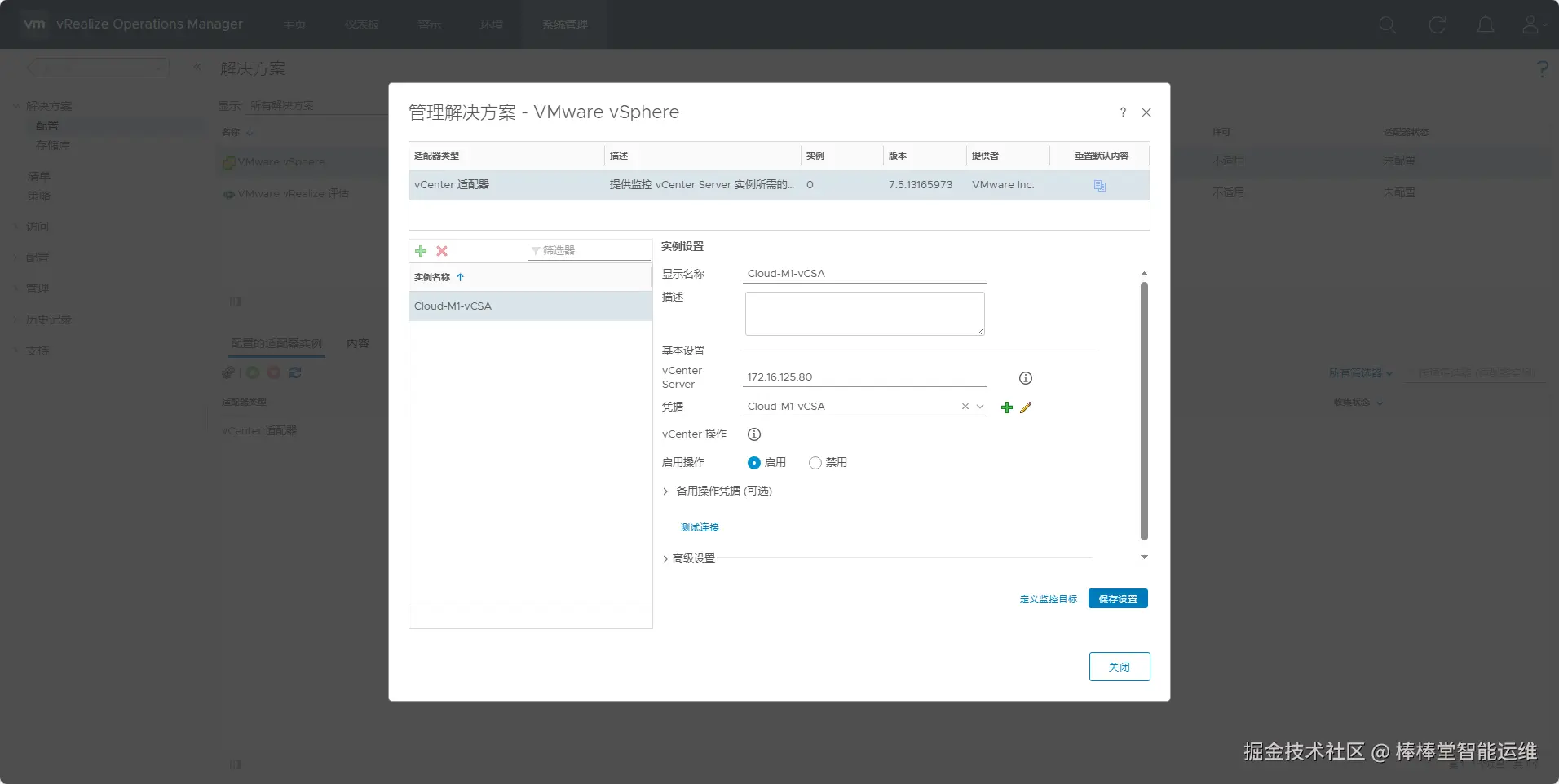1559x784 pixels.
Task: Select the 启用 radio button
Action: 754,463
